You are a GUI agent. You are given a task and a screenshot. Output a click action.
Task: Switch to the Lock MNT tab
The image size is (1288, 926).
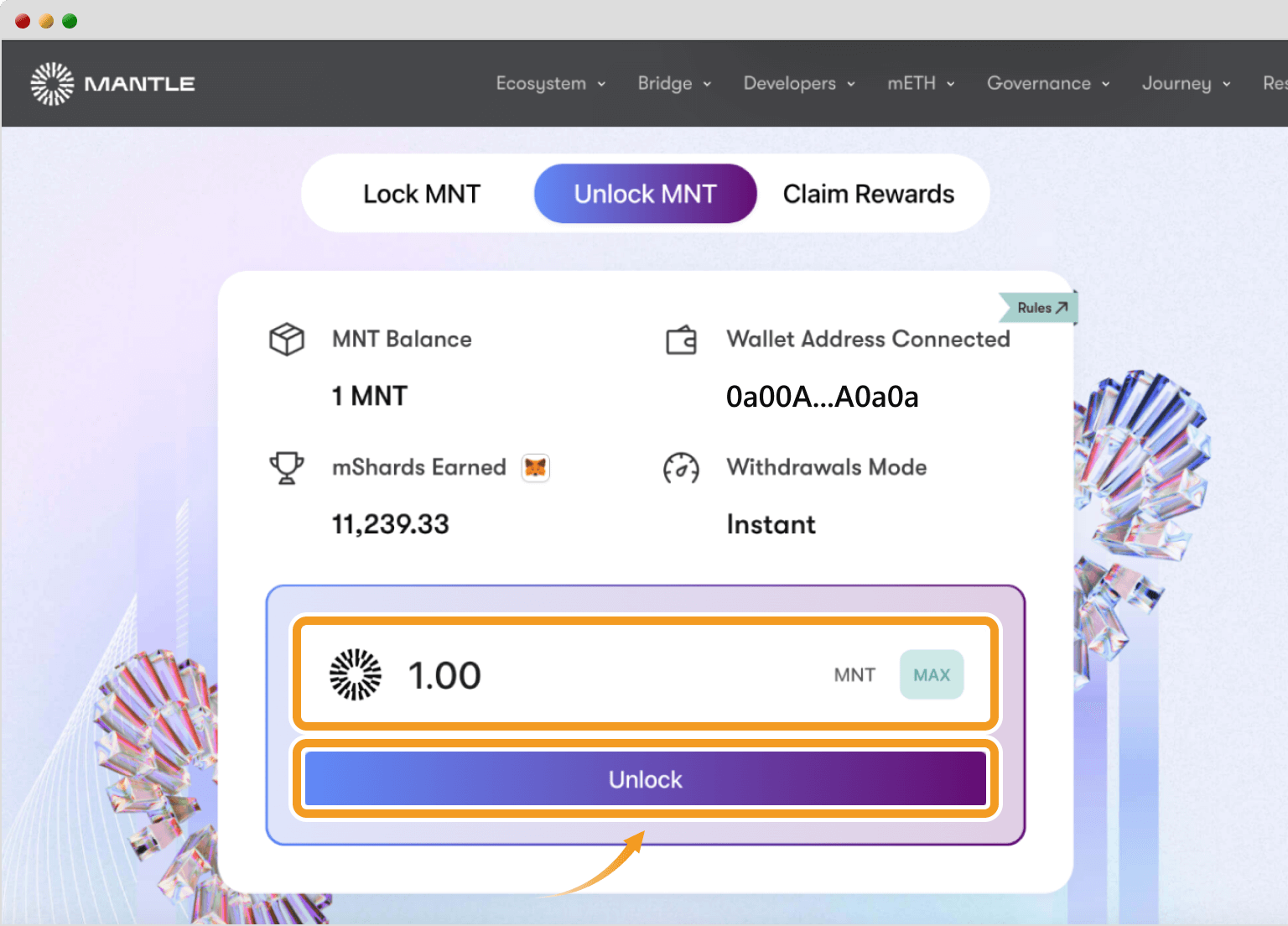click(422, 194)
